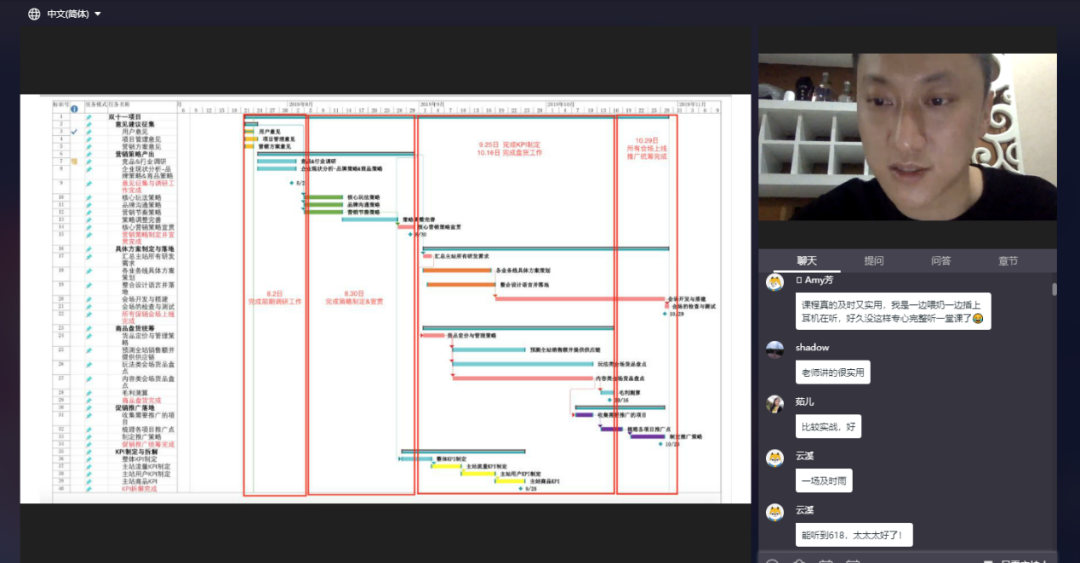Click 茹儿's avatar in the chat

pos(775,404)
